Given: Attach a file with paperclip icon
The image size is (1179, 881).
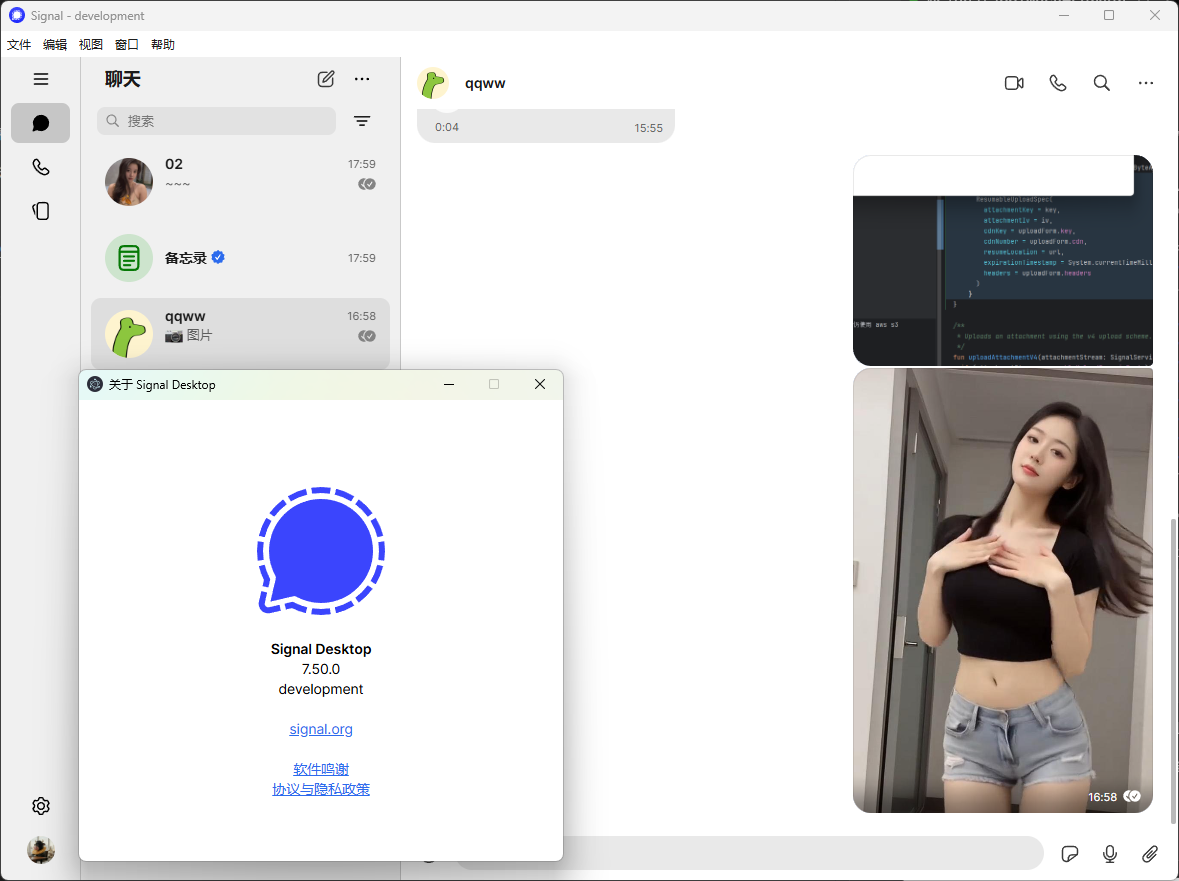Looking at the screenshot, I should [1150, 853].
